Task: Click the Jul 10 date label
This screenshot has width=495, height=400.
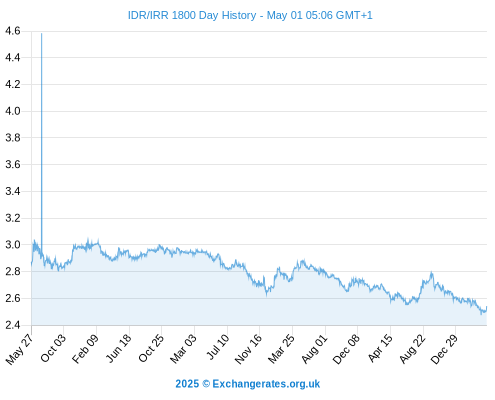Action: (218, 347)
